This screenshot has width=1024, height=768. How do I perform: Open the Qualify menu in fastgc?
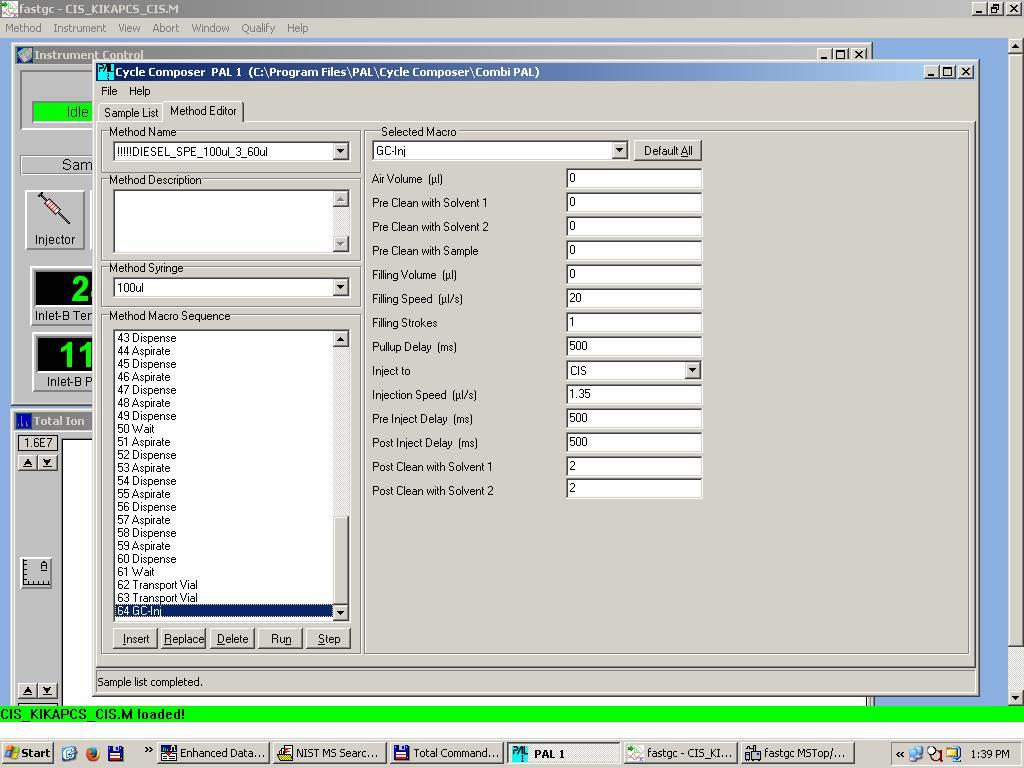pos(258,28)
